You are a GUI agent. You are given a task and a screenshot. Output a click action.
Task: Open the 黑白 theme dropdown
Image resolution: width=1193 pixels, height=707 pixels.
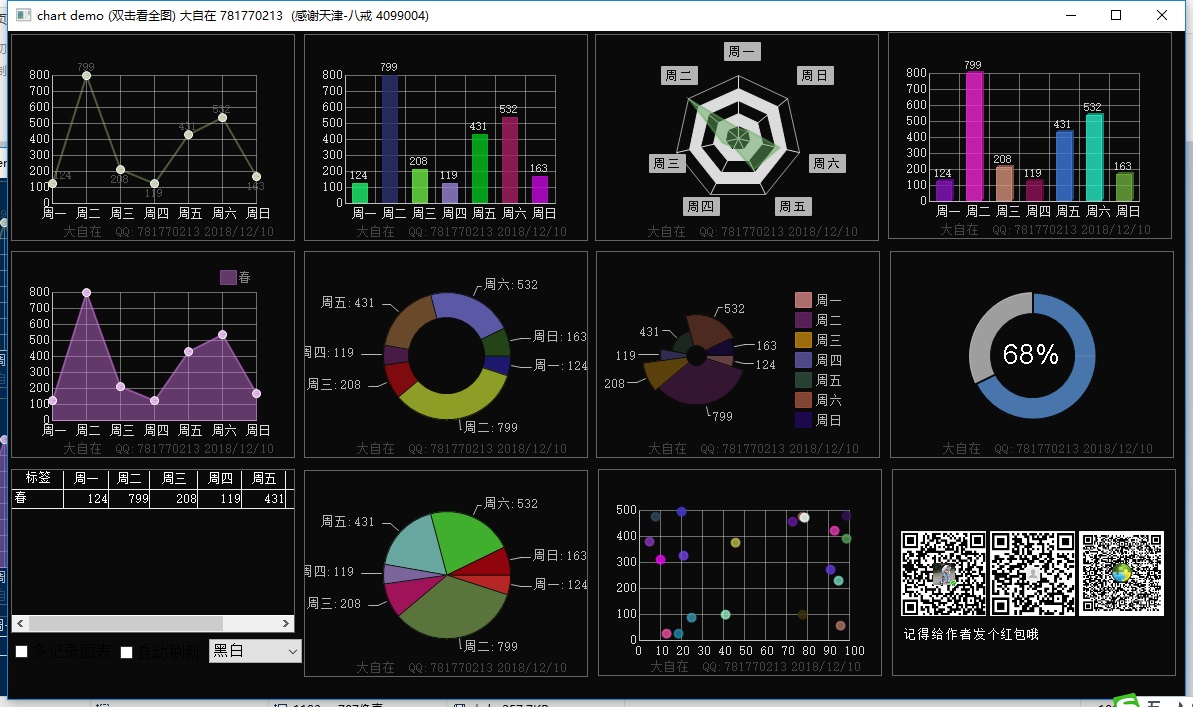[x=255, y=651]
